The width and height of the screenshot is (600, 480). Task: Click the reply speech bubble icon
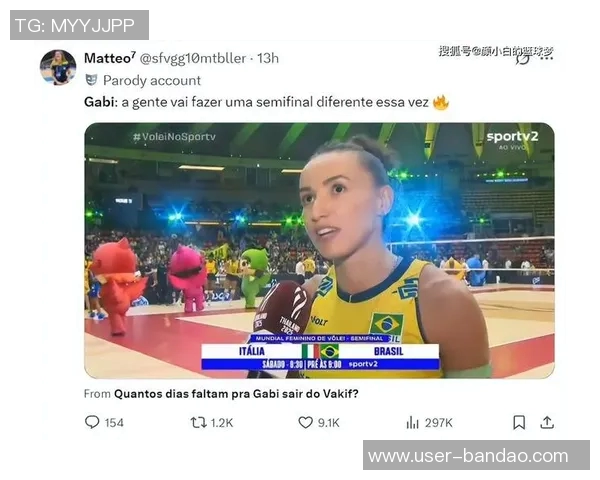coord(92,422)
